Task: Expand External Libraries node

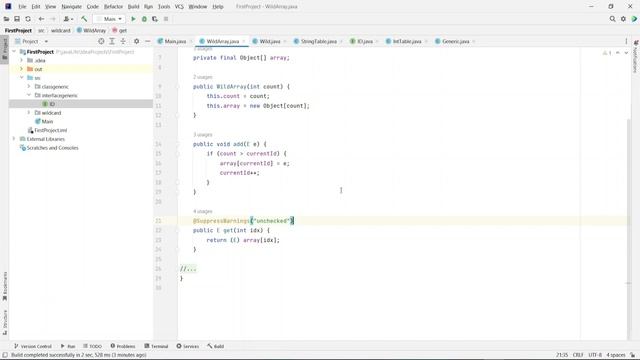Action: point(14,139)
